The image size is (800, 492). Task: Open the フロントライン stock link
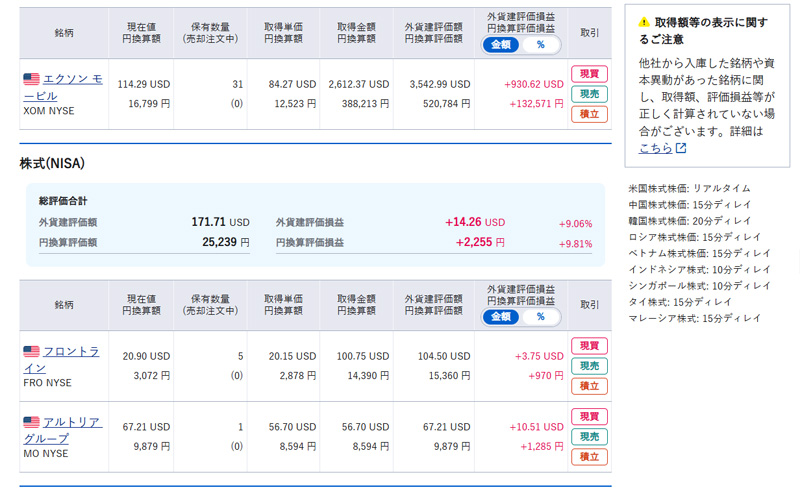[61, 359]
